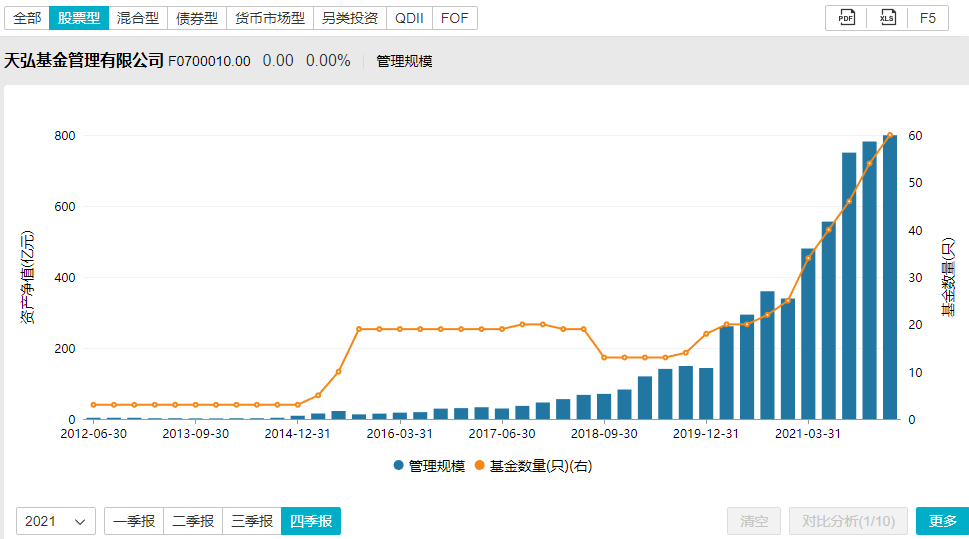The width and height of the screenshot is (969, 539).
Task: Click x-axis label 2018-09-30
Action: 604,434
